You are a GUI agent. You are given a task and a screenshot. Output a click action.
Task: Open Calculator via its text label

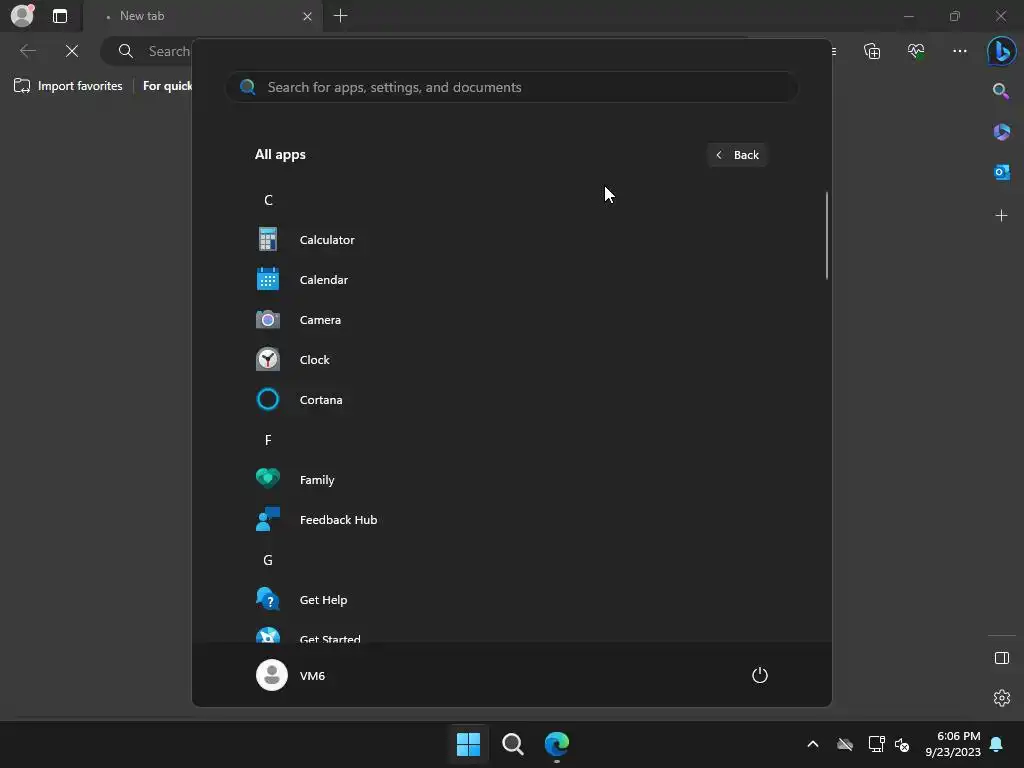click(327, 240)
